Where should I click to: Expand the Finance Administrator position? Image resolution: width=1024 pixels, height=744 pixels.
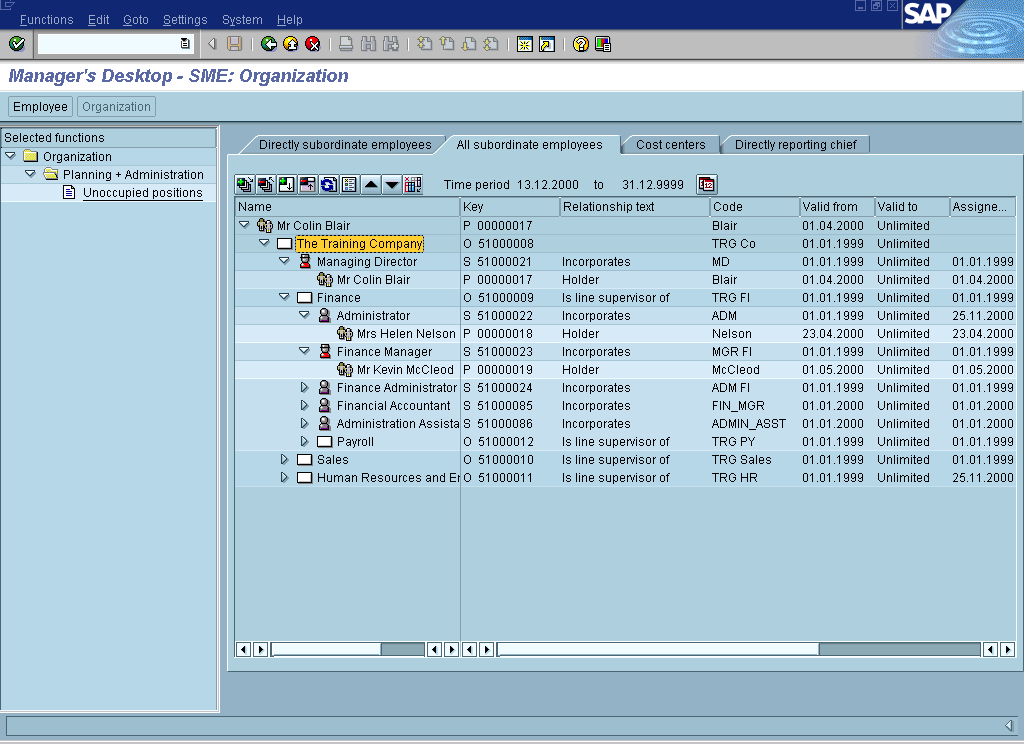(x=304, y=387)
